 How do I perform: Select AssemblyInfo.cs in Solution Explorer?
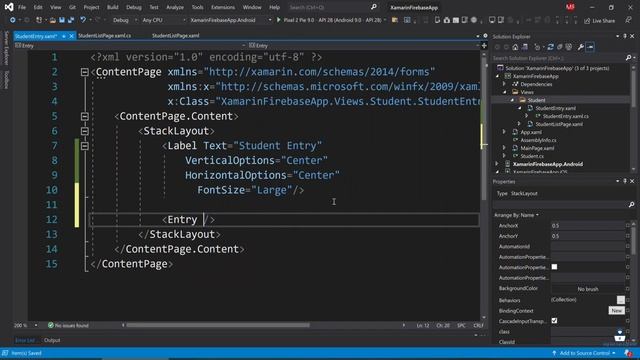[x=538, y=140]
